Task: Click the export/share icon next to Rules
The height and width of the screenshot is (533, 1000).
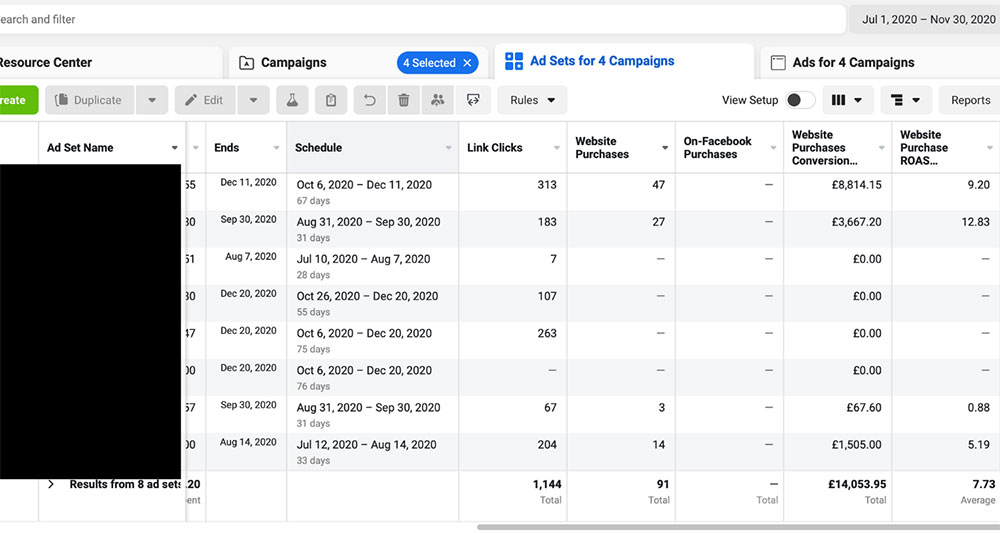Action: point(472,100)
